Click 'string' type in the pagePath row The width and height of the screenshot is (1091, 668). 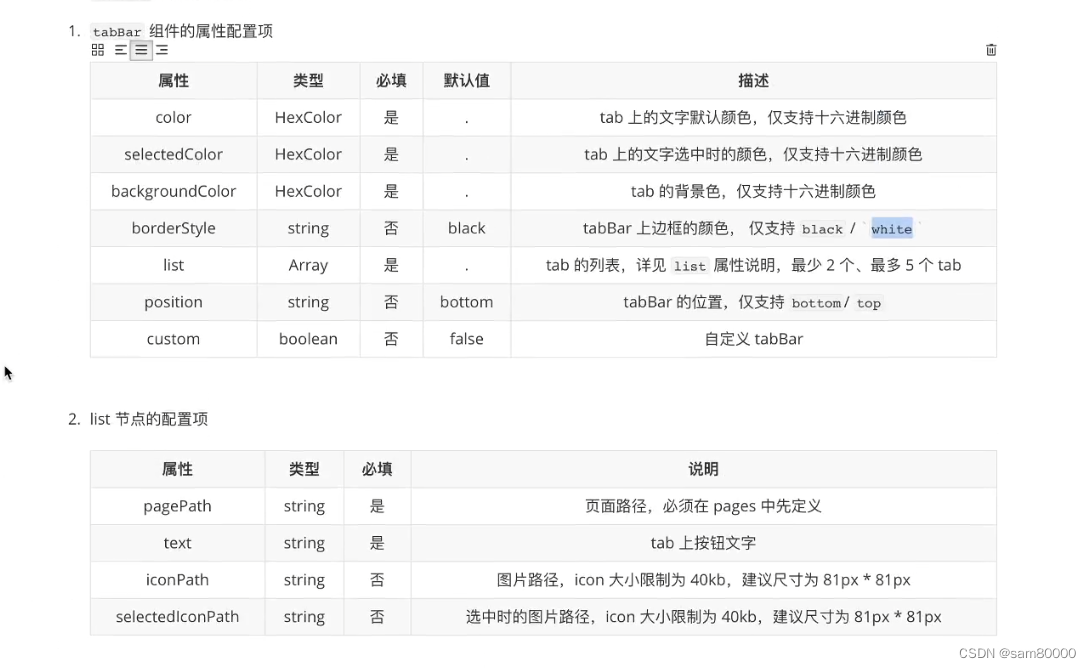point(304,506)
